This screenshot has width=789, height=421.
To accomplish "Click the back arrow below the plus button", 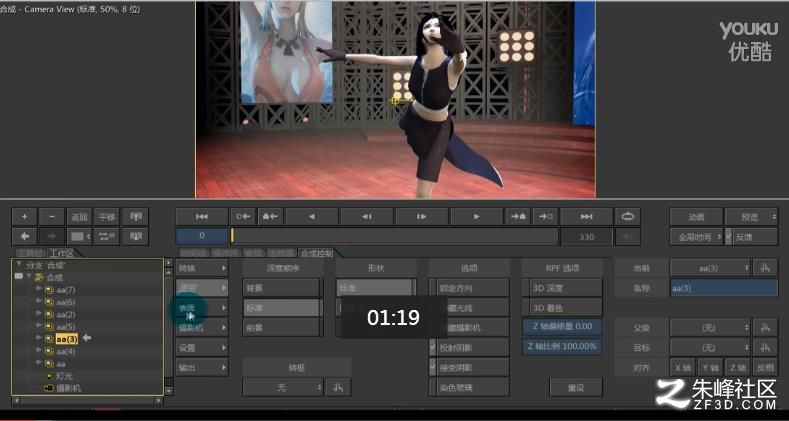I will pyautogui.click(x=25, y=236).
